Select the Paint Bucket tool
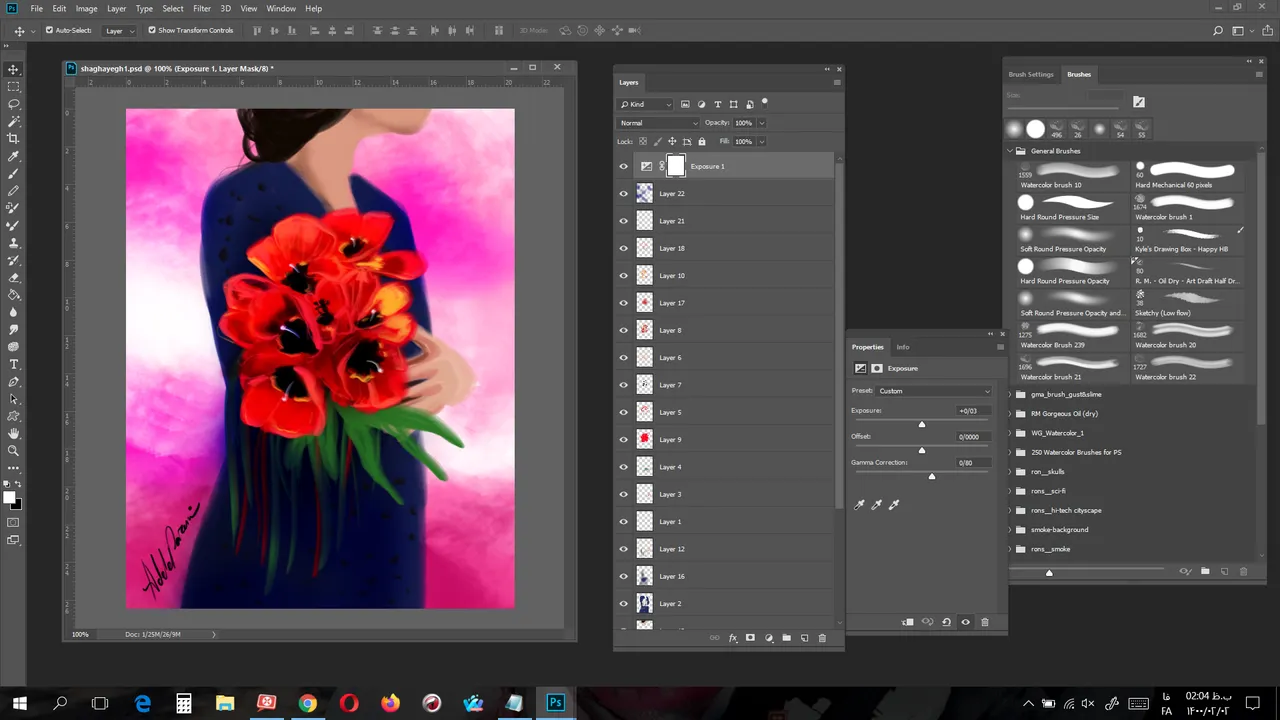Viewport: 1280px width, 720px height. [14, 295]
